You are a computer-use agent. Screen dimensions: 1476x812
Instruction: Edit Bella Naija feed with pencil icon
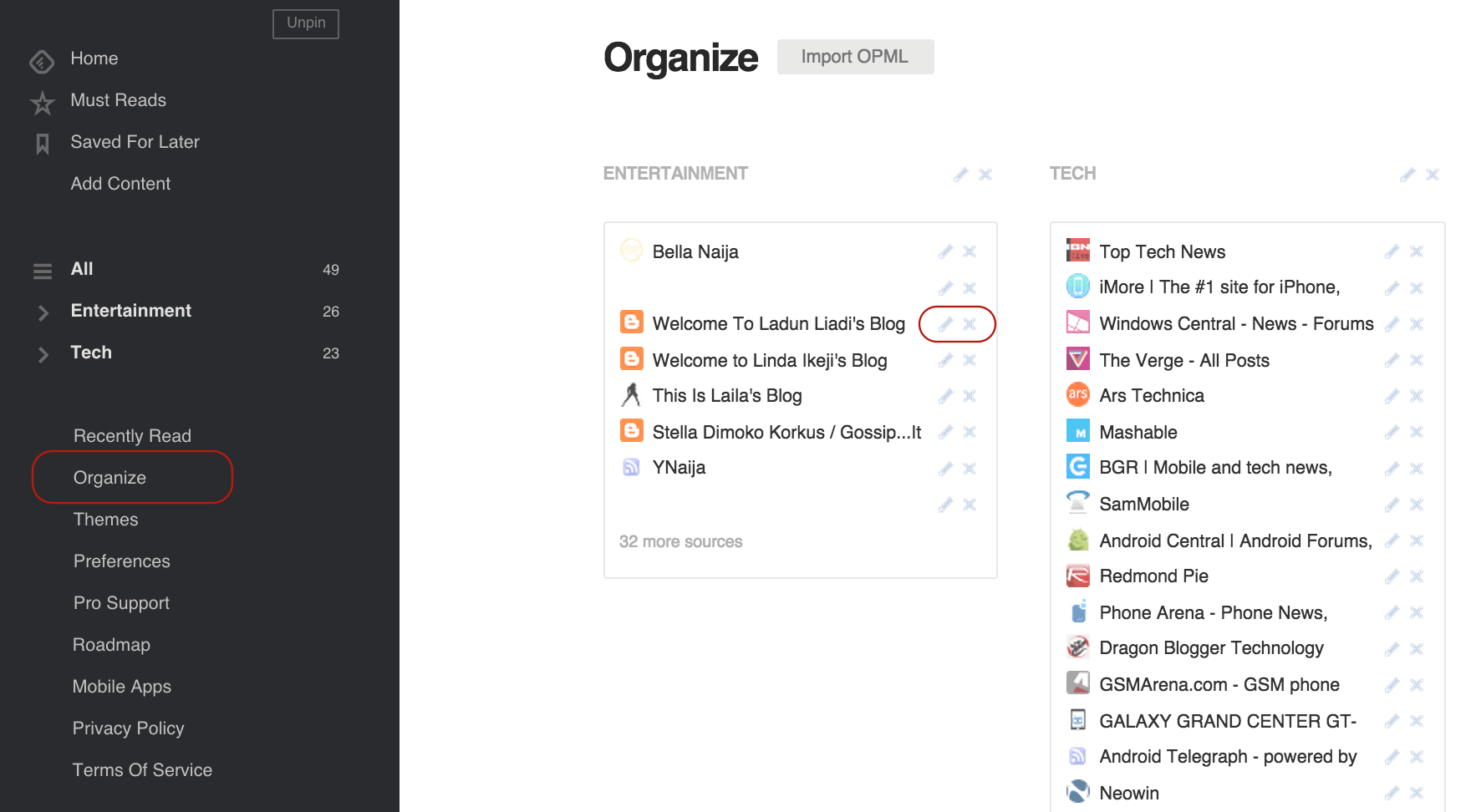(x=945, y=251)
